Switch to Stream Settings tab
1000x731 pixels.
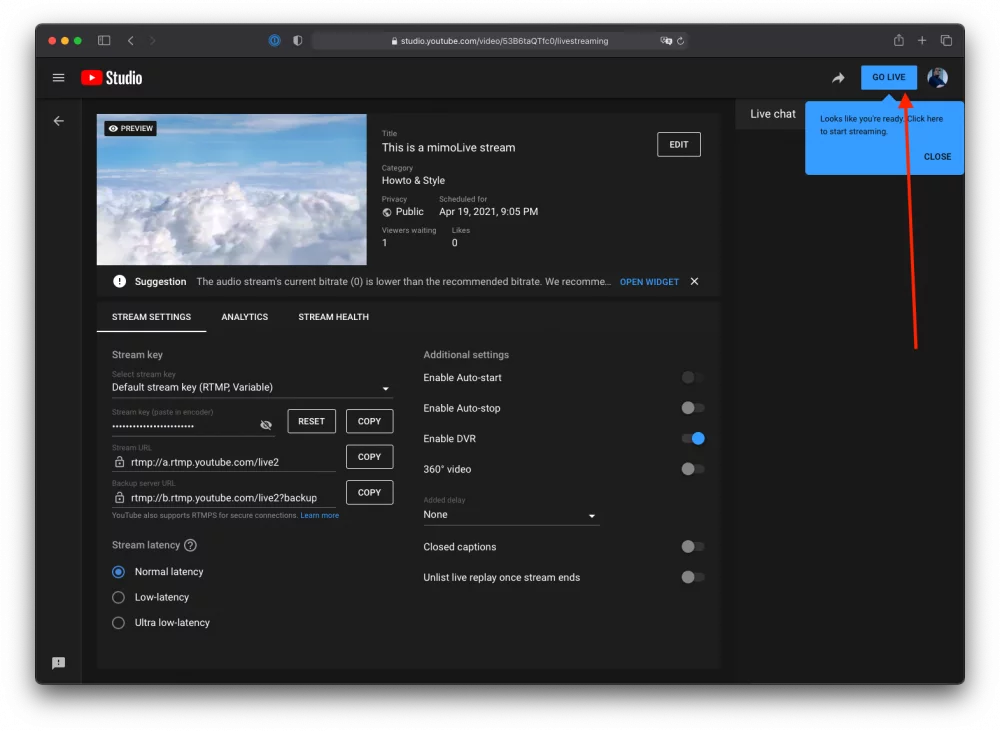coord(151,317)
